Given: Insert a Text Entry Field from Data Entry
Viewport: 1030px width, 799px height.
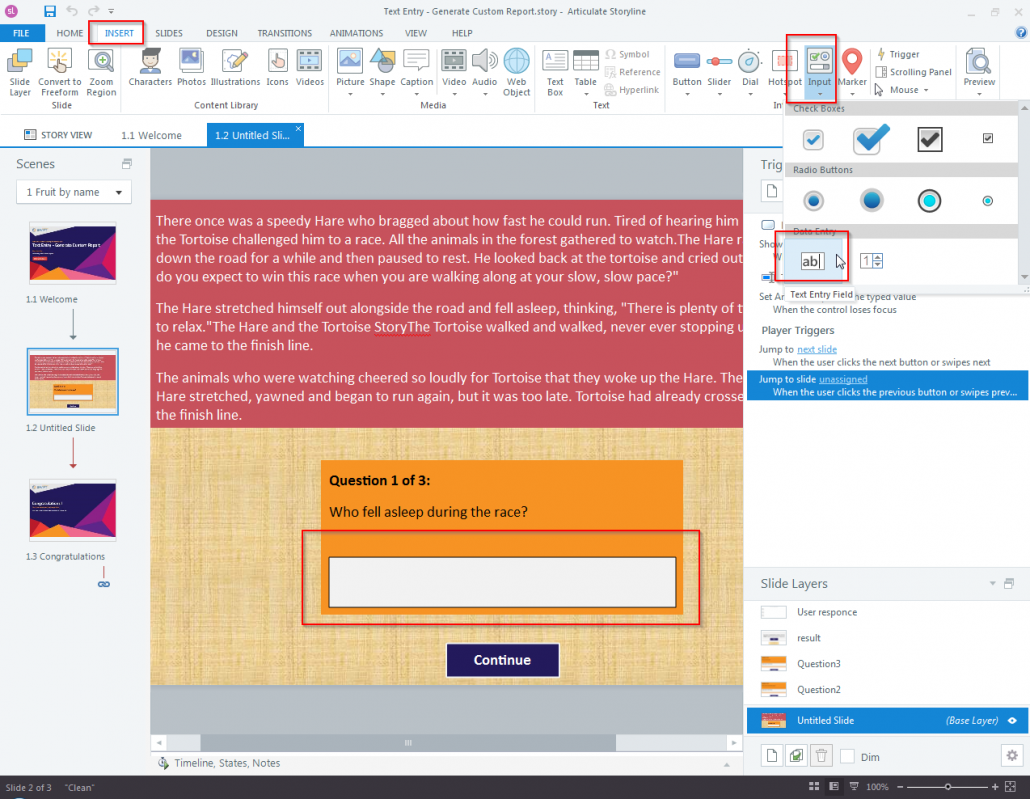Looking at the screenshot, I should [812, 261].
